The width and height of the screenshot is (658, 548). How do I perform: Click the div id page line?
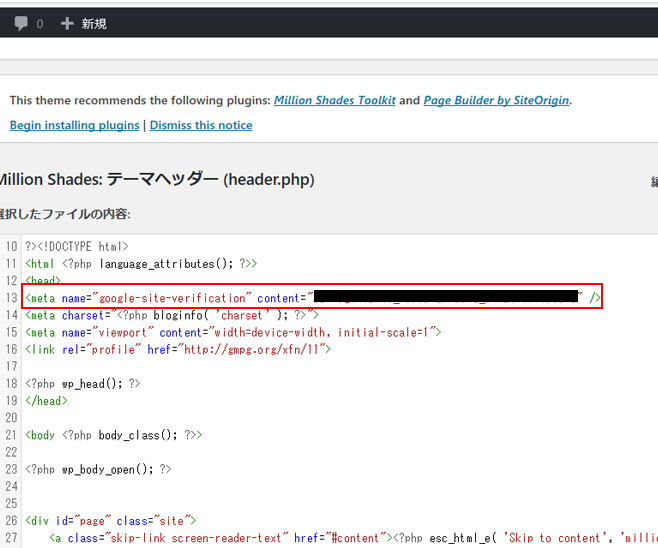(108, 521)
